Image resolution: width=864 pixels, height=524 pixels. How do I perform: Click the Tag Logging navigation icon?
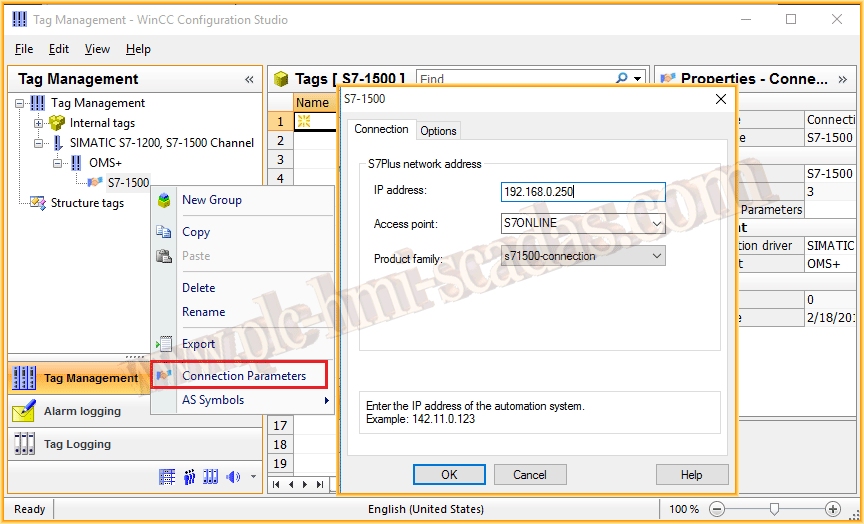coord(24,444)
